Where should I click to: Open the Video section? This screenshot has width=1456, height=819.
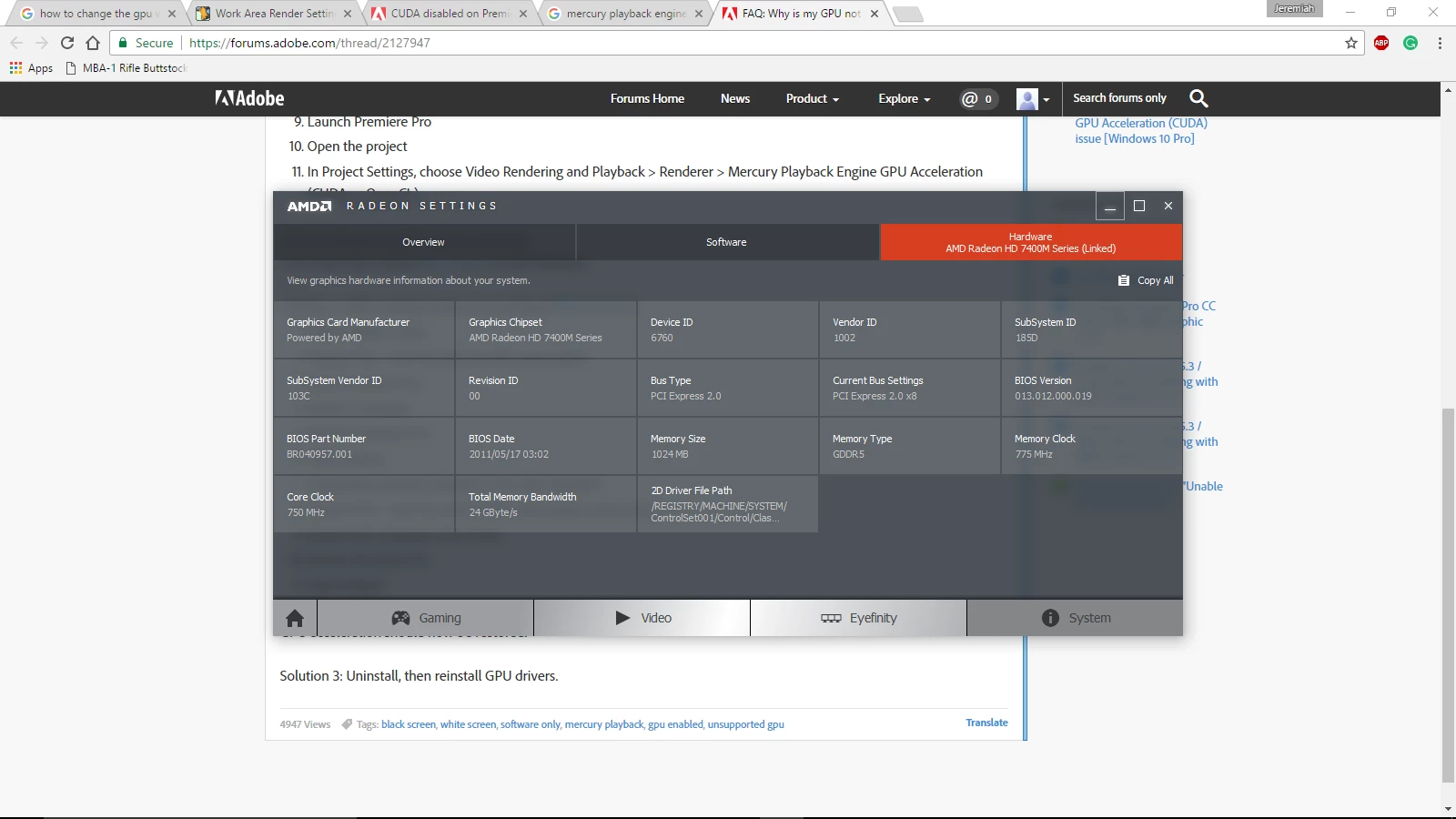642,618
